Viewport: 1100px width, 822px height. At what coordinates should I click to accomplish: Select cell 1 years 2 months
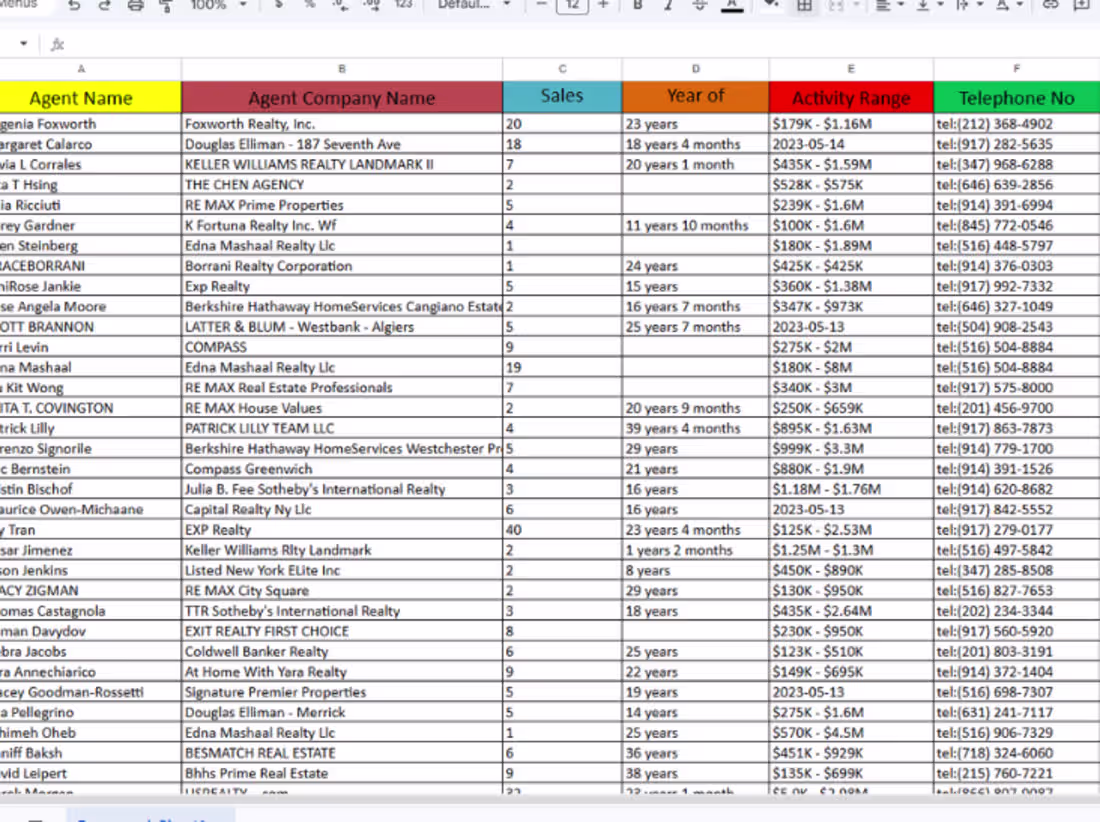coord(695,550)
